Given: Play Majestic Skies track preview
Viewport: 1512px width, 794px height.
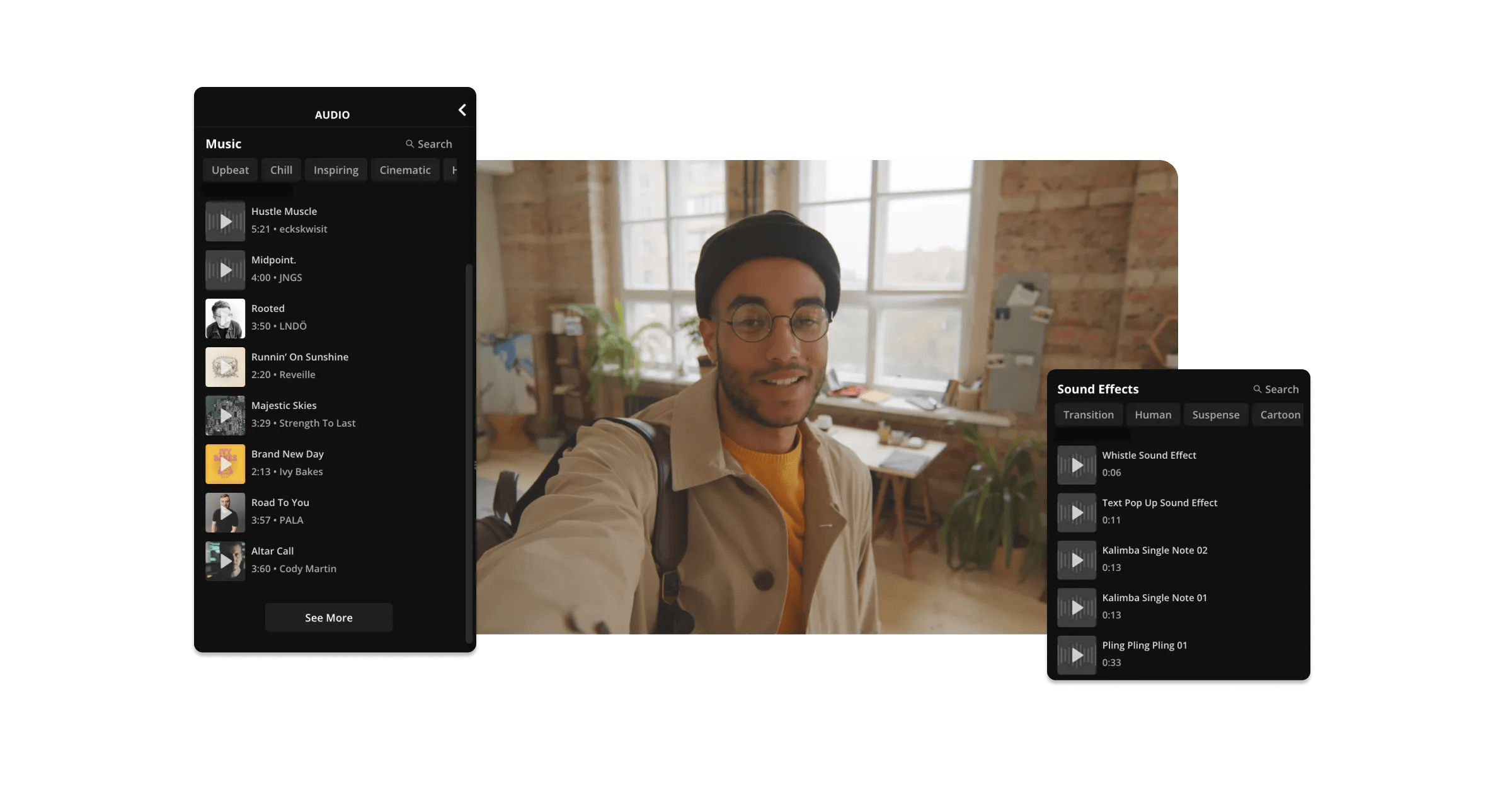Looking at the screenshot, I should click(x=225, y=415).
